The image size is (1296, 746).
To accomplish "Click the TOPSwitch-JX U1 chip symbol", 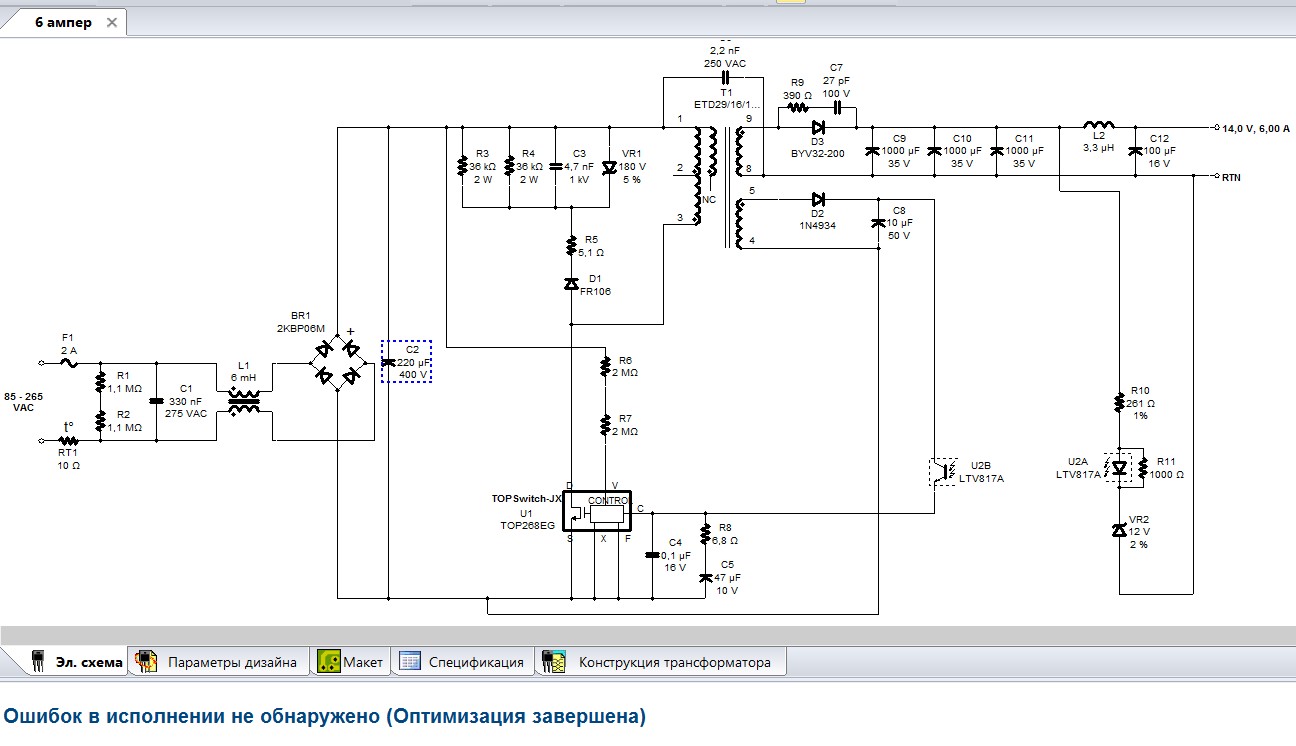I will pos(598,512).
